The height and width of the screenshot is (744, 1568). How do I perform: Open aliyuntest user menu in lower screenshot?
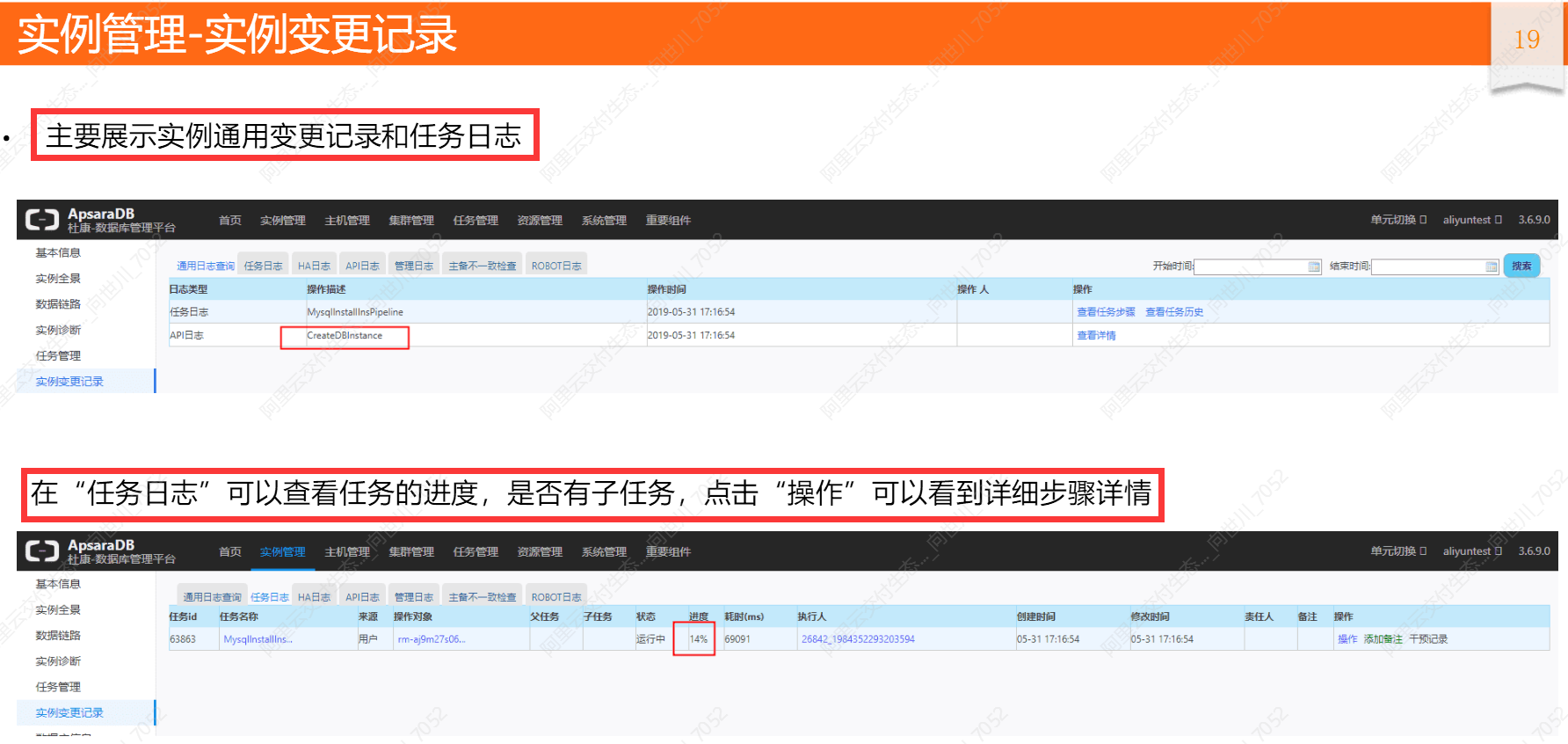pyautogui.click(x=1472, y=551)
